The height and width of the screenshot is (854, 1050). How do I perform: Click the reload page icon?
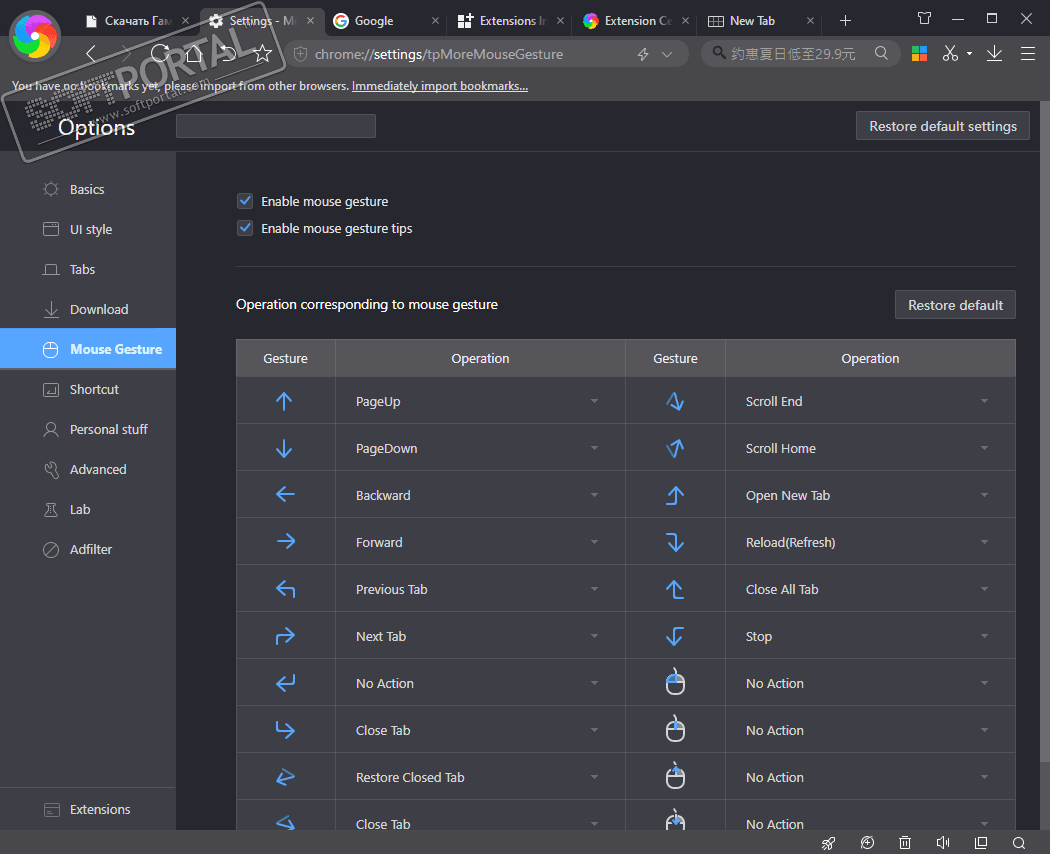coord(160,54)
